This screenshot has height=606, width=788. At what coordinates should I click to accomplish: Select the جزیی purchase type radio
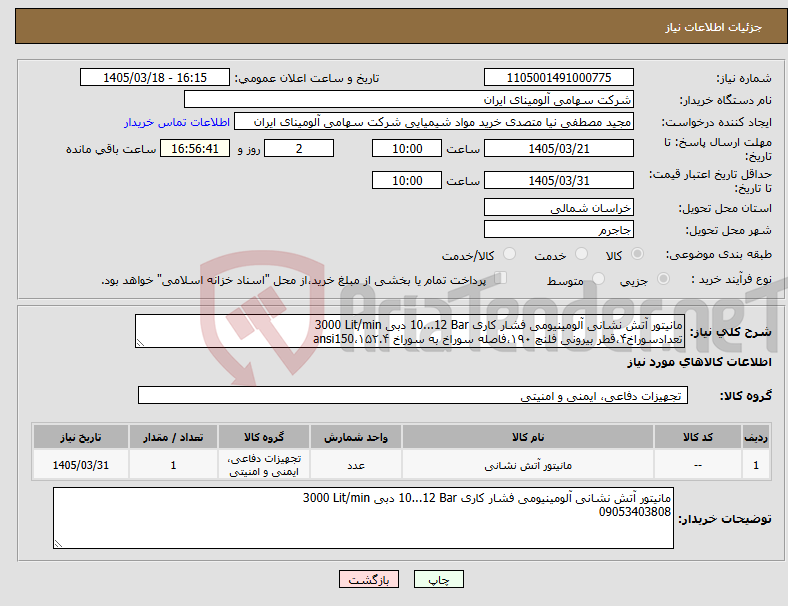663,278
